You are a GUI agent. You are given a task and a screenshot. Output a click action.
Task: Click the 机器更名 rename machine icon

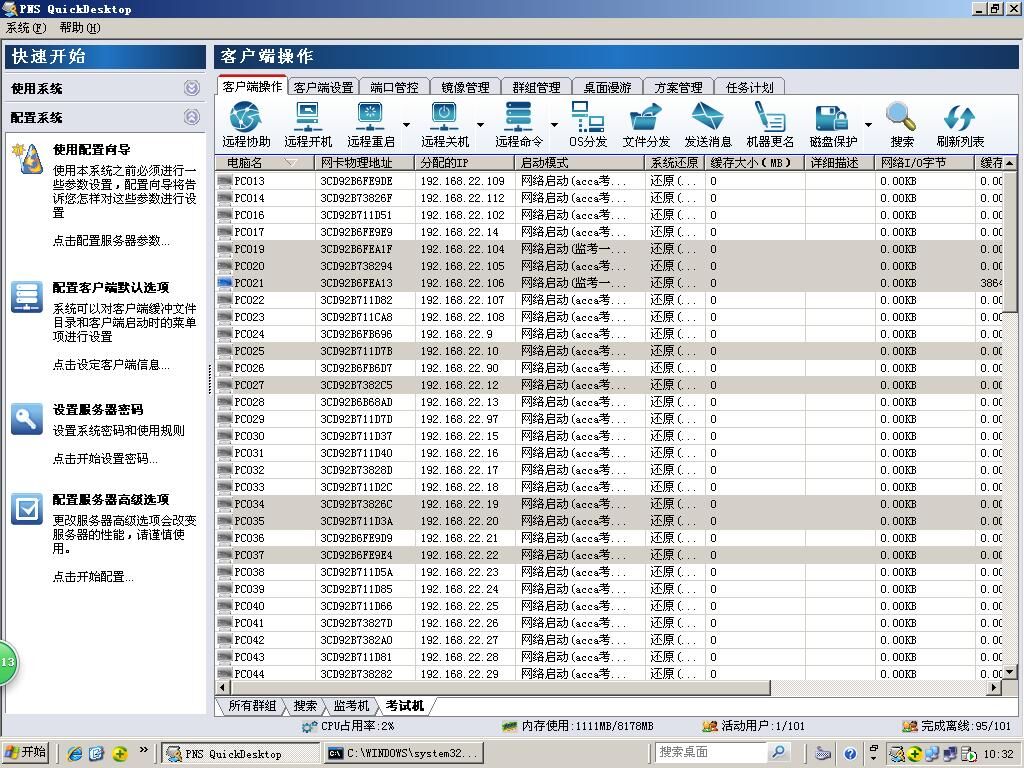769,118
